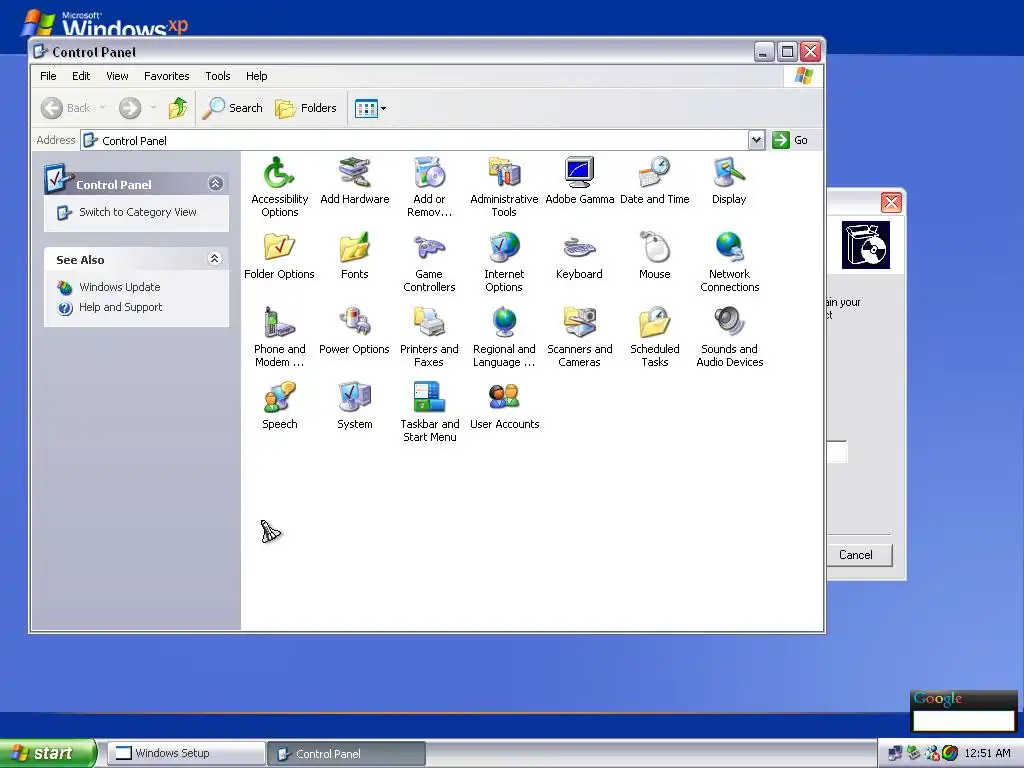
Task: Open Taskbar and Start Menu icon
Action: pyautogui.click(x=429, y=398)
